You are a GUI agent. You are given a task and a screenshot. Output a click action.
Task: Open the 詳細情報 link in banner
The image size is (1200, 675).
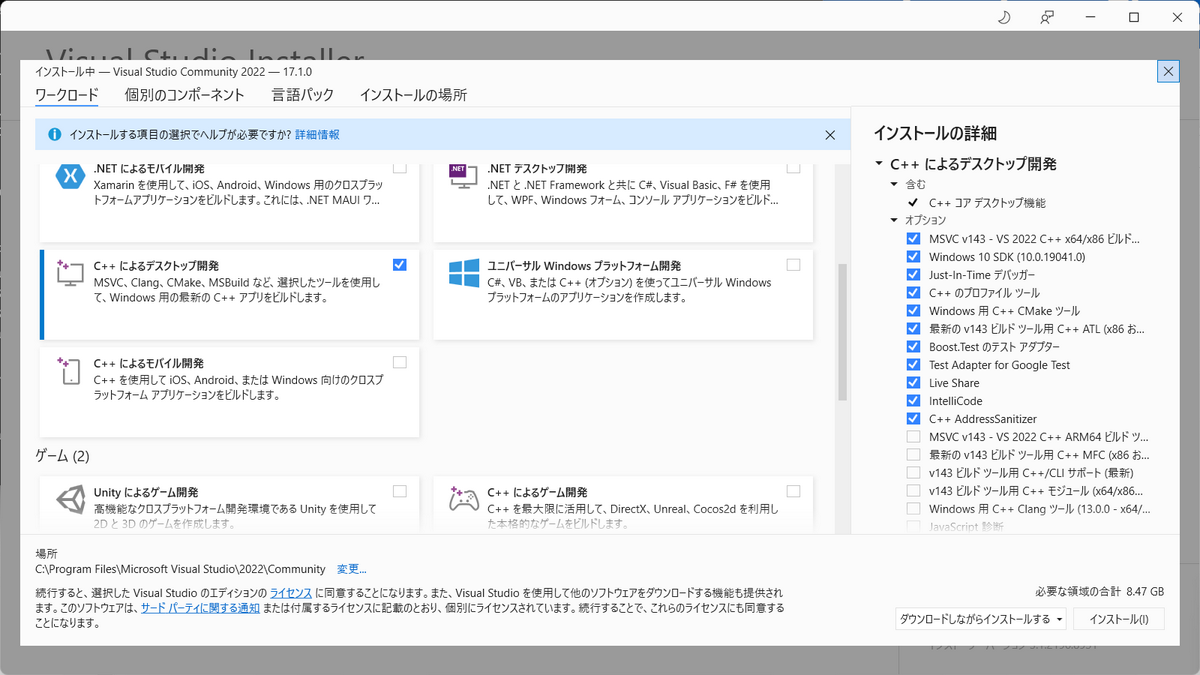pyautogui.click(x=317, y=134)
